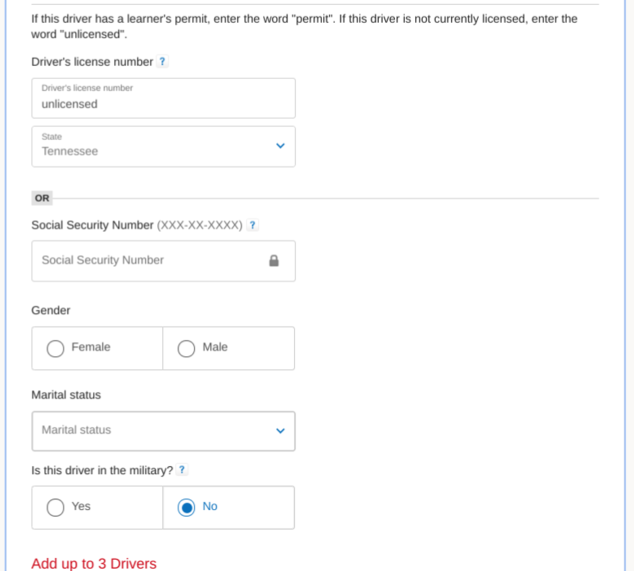634x571 pixels.
Task: Open help for Driver's license number
Action: [x=162, y=61]
